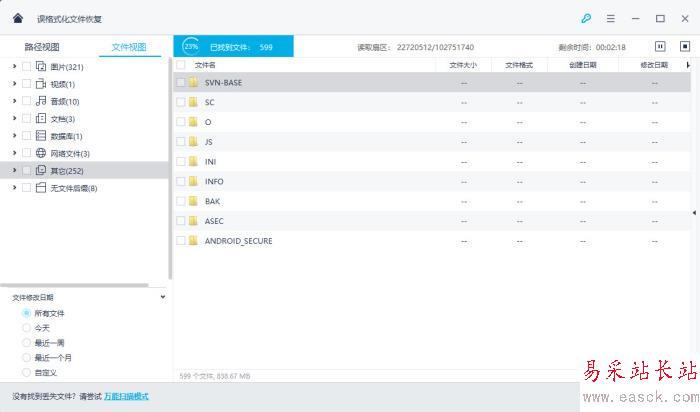The image size is (700, 412).
Task: Expand the 文档(3) tree node
Action: 14,119
